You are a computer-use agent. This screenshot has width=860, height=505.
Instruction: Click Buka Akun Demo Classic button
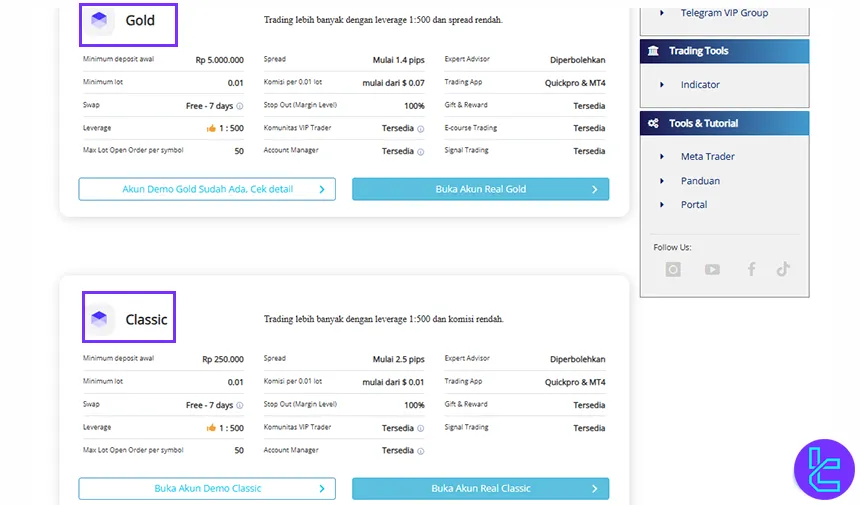[x=207, y=489]
